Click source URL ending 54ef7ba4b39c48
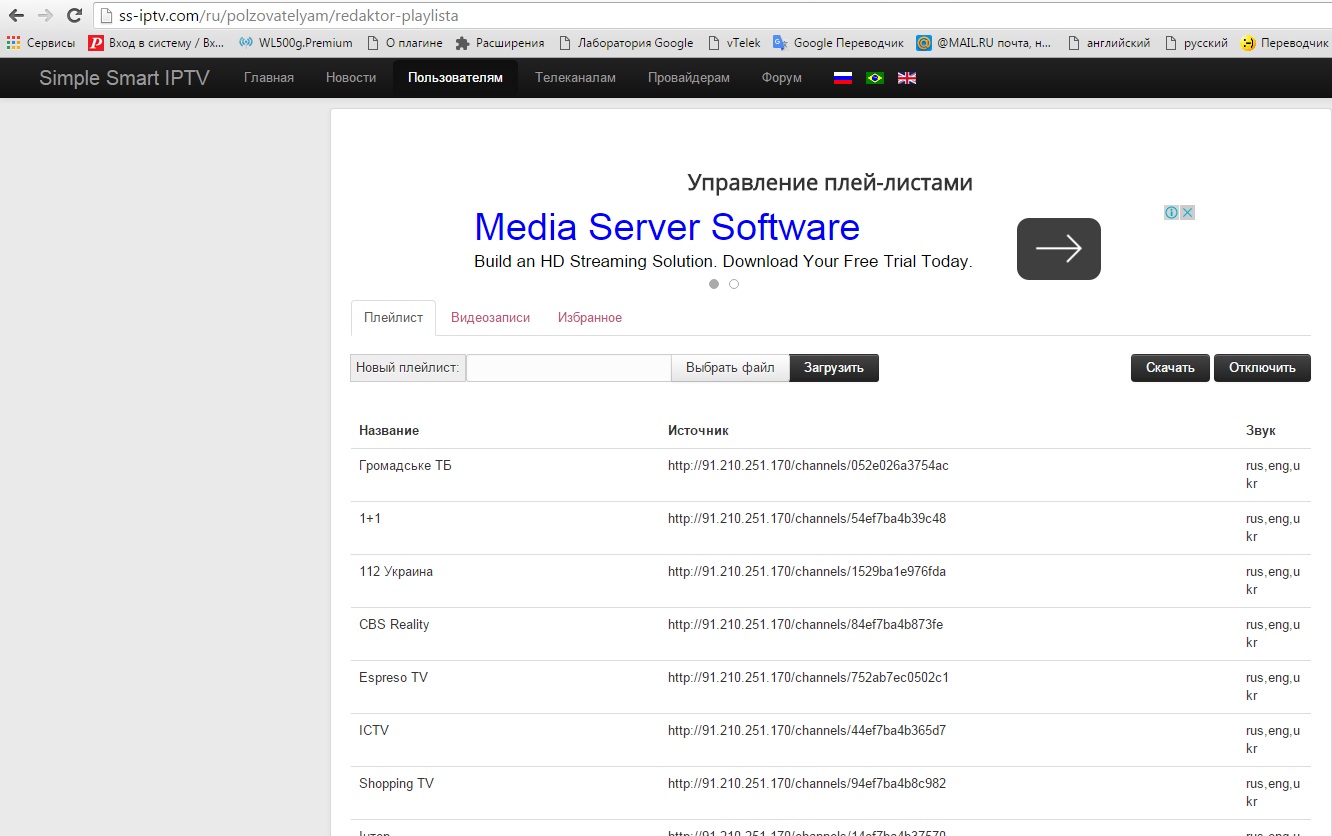Viewport: 1332px width, 836px height. [807, 519]
